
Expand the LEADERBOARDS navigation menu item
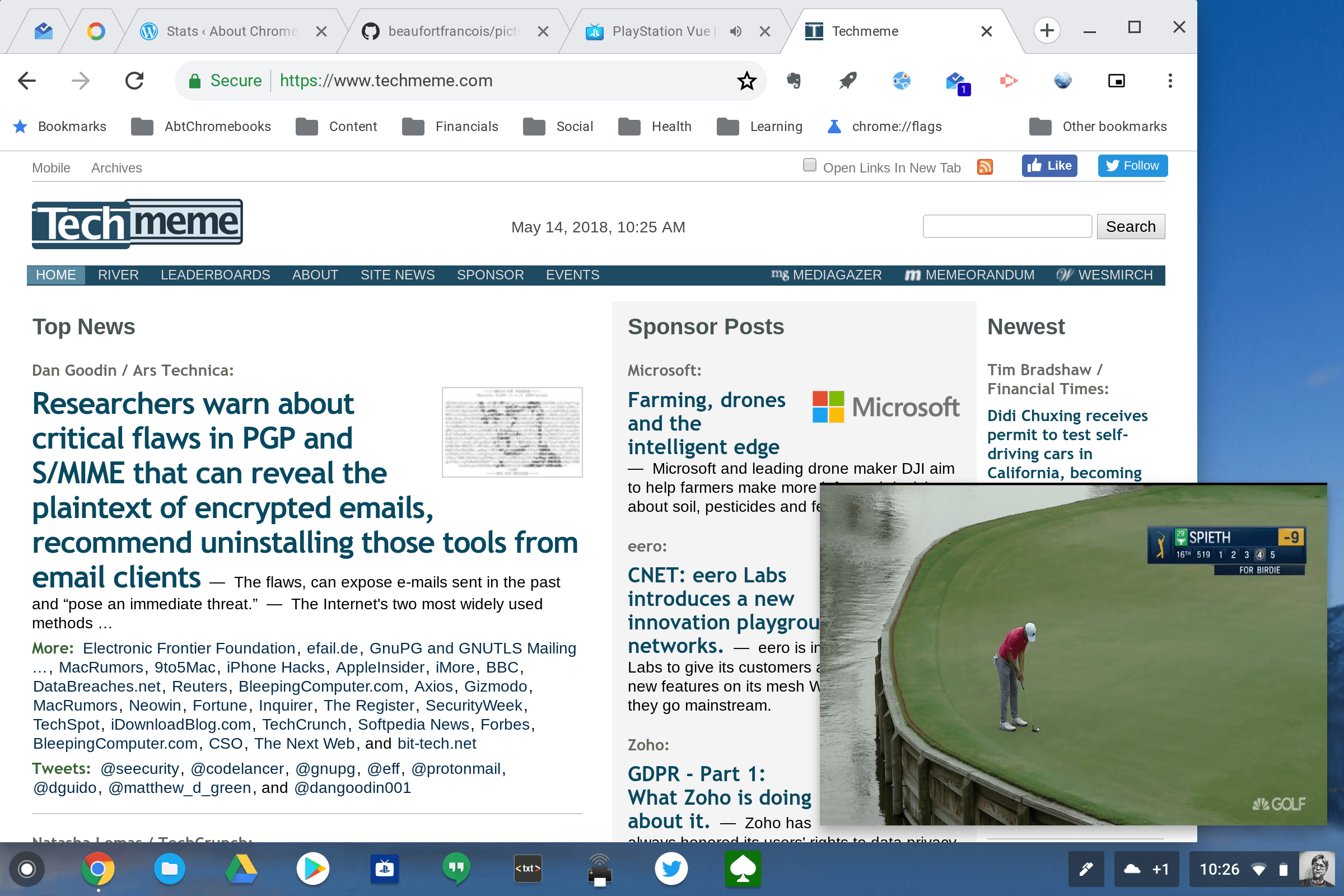pos(215,275)
